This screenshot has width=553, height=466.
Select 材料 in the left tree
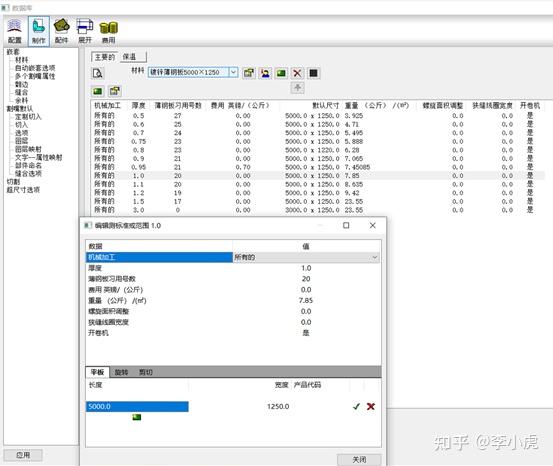pos(22,60)
